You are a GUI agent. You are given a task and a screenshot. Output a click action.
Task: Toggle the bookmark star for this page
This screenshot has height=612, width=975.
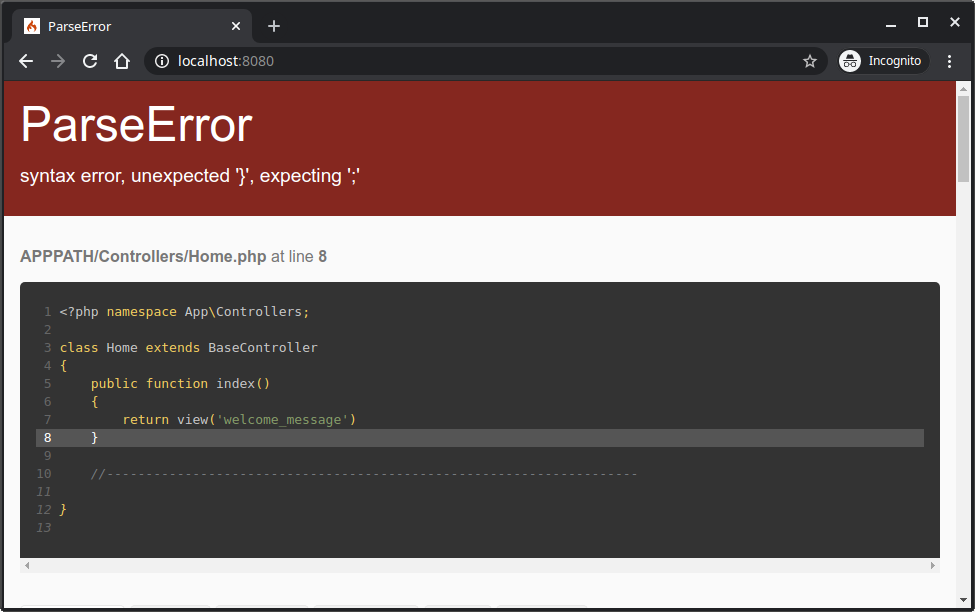810,61
